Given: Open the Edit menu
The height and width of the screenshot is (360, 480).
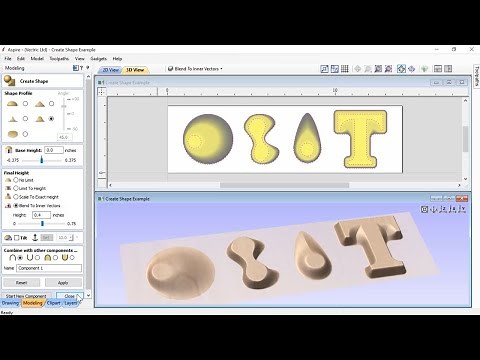Looking at the screenshot, I should pyautogui.click(x=21, y=59).
